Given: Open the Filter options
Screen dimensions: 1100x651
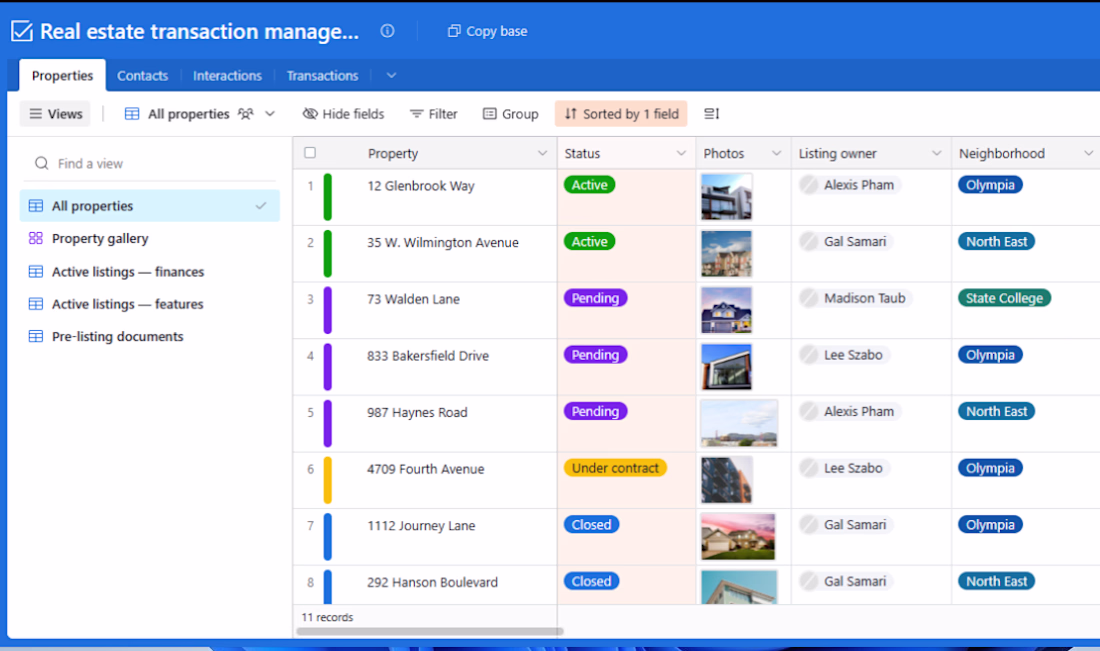Looking at the screenshot, I should tap(434, 114).
